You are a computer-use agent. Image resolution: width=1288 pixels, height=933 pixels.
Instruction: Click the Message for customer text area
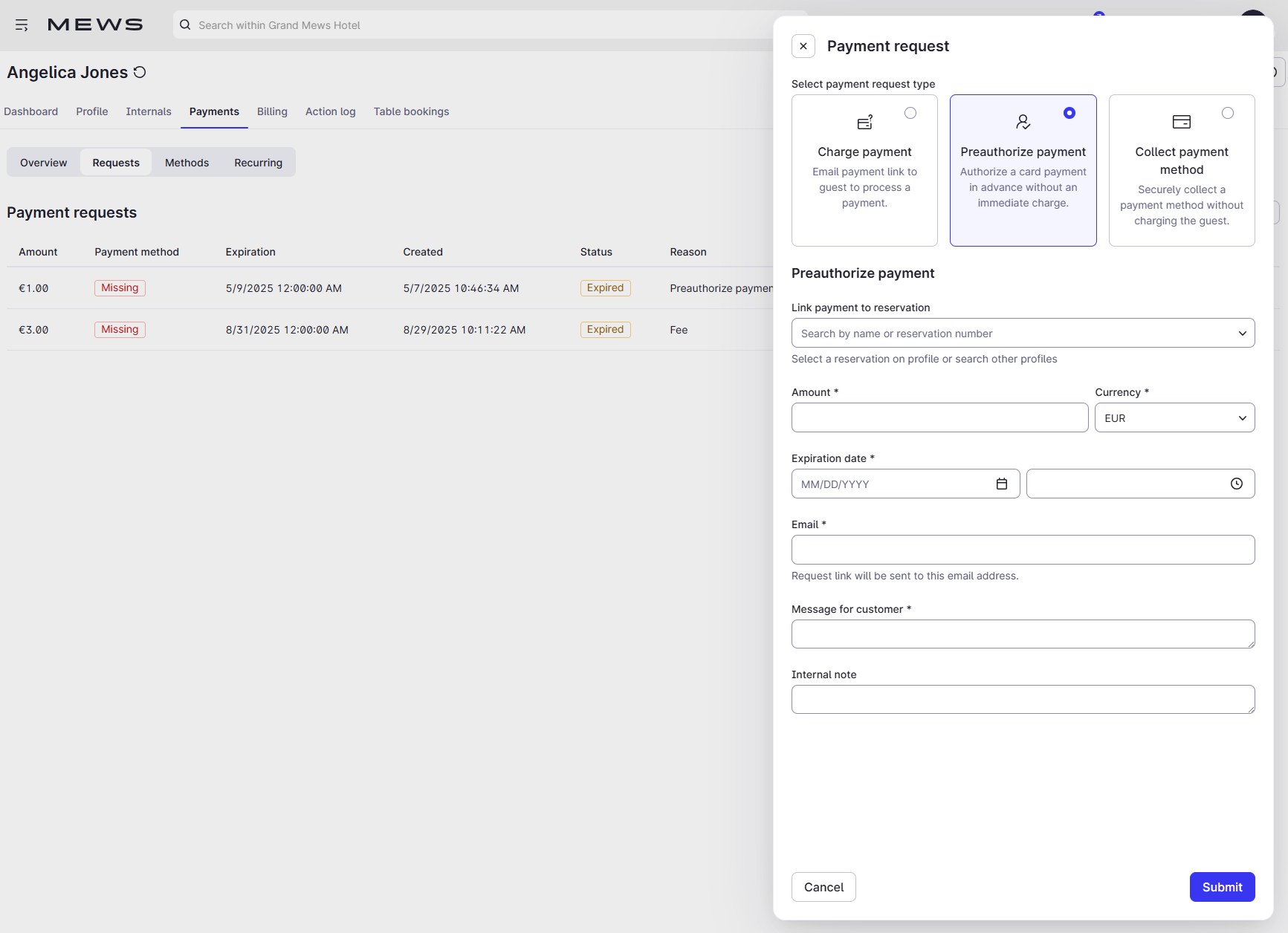pyautogui.click(x=1023, y=634)
